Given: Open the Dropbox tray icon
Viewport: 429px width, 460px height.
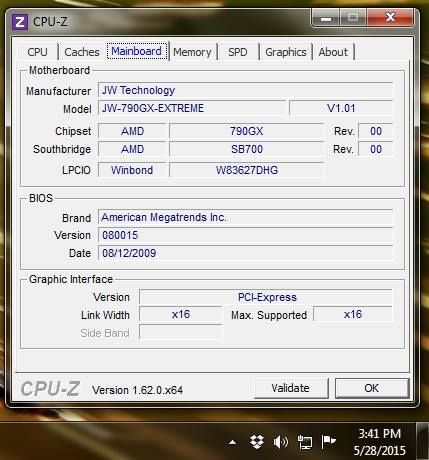Looking at the screenshot, I should tap(257, 442).
